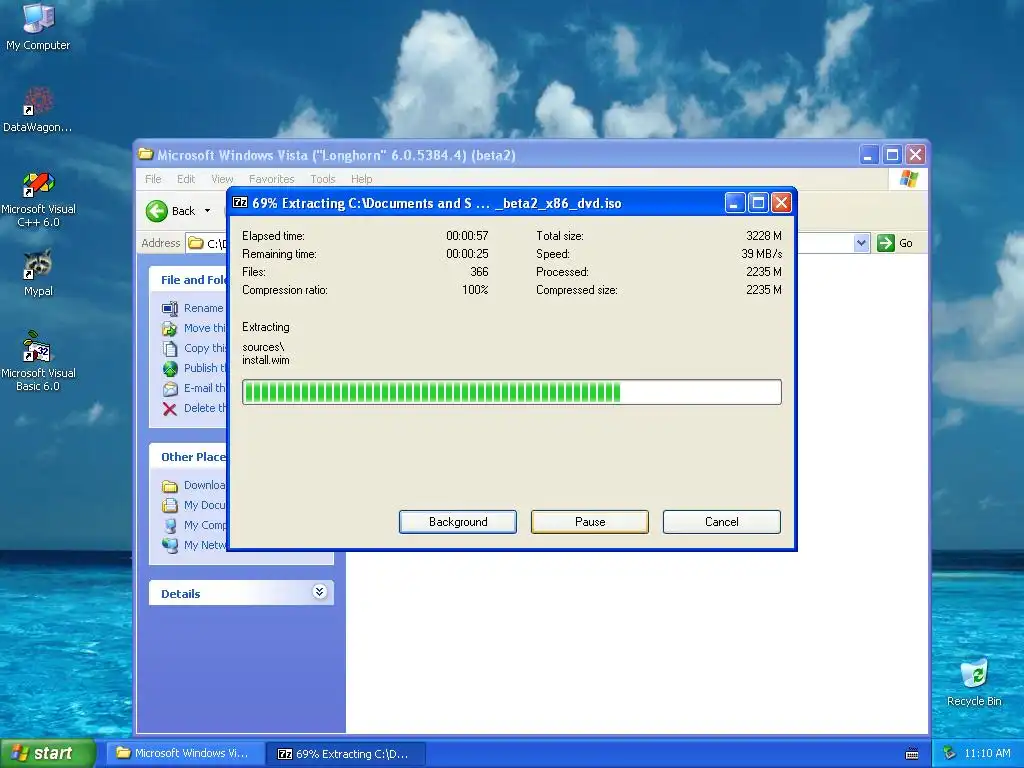Click the keyboard icon in system tray
This screenshot has width=1024, height=768.
pyautogui.click(x=912, y=754)
